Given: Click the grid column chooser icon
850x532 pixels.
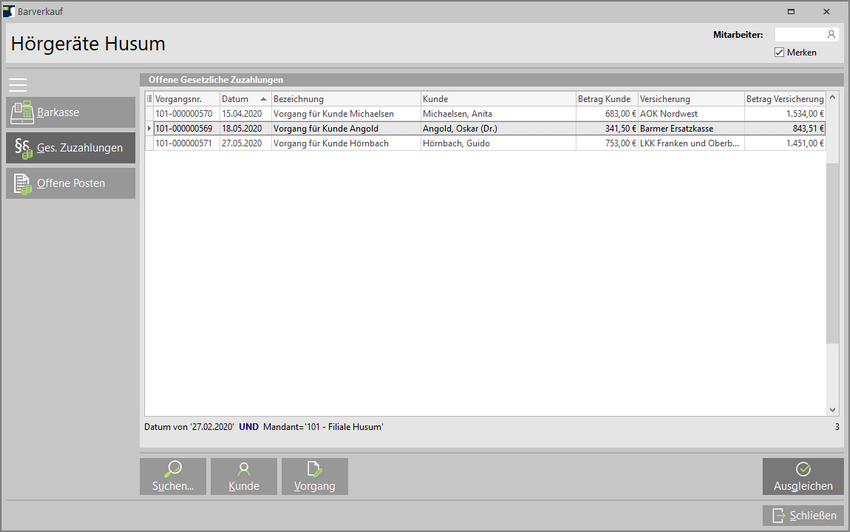Looking at the screenshot, I should coord(150,99).
